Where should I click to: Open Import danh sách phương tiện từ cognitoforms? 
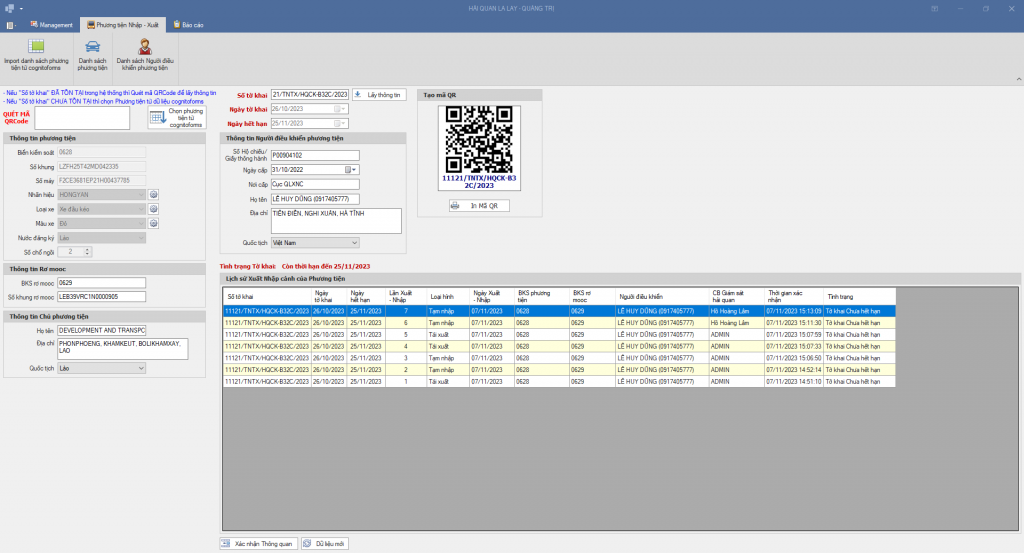point(36,55)
